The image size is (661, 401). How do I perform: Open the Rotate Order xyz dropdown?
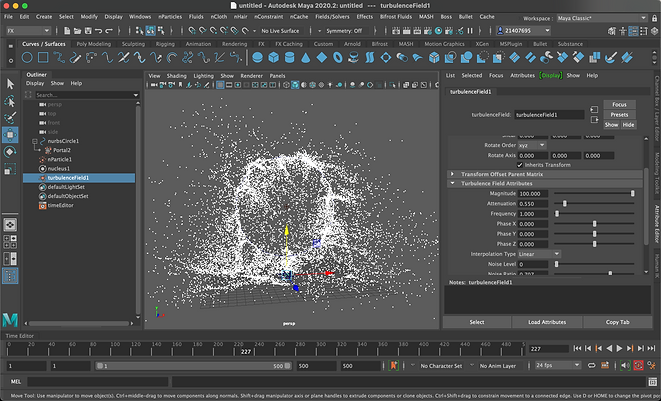coord(532,145)
